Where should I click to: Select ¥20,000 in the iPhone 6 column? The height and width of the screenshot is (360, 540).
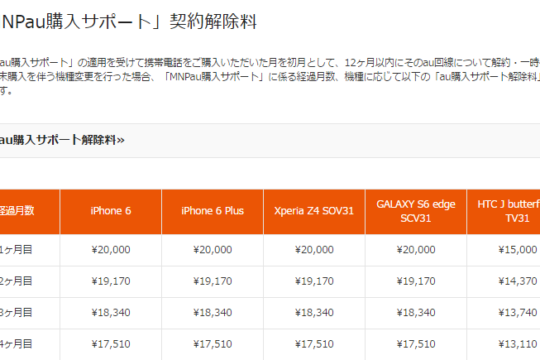111,250
